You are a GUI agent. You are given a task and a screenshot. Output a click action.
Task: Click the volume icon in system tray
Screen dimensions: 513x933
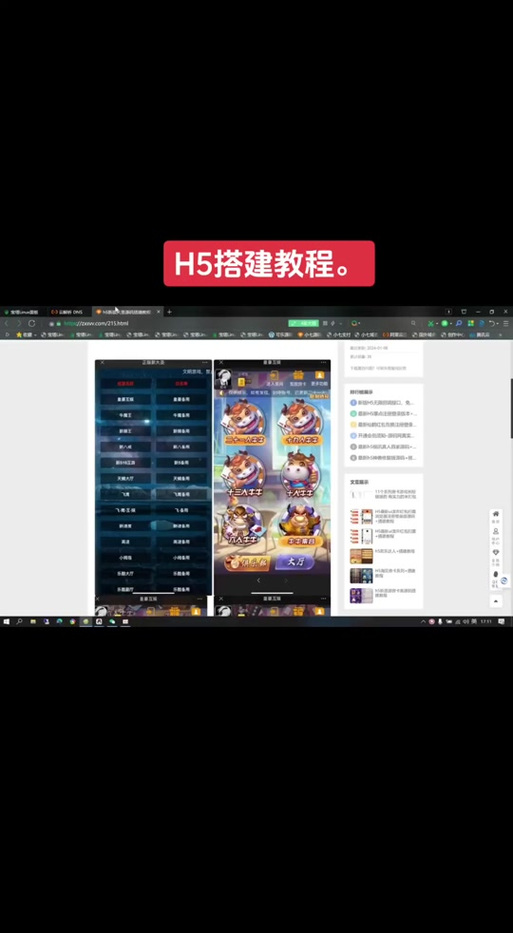point(466,621)
